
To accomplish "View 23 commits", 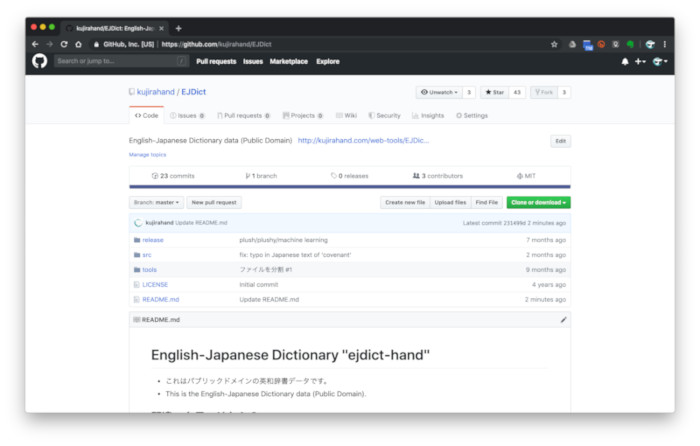I will (173, 176).
